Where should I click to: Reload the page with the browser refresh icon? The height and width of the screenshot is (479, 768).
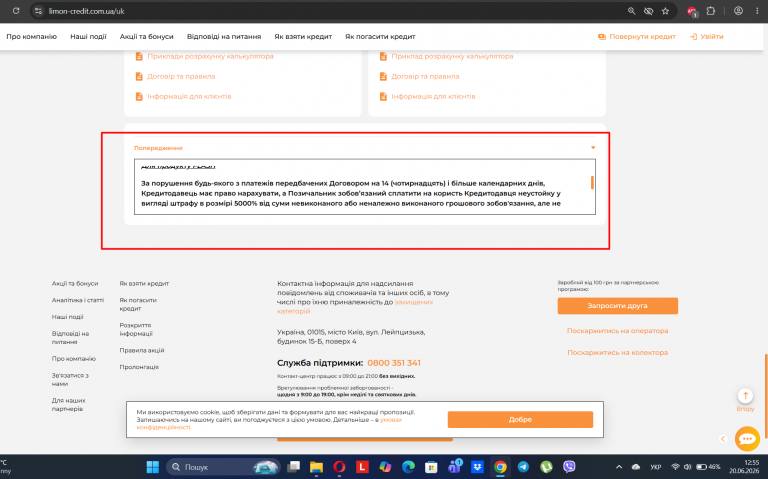(x=16, y=11)
